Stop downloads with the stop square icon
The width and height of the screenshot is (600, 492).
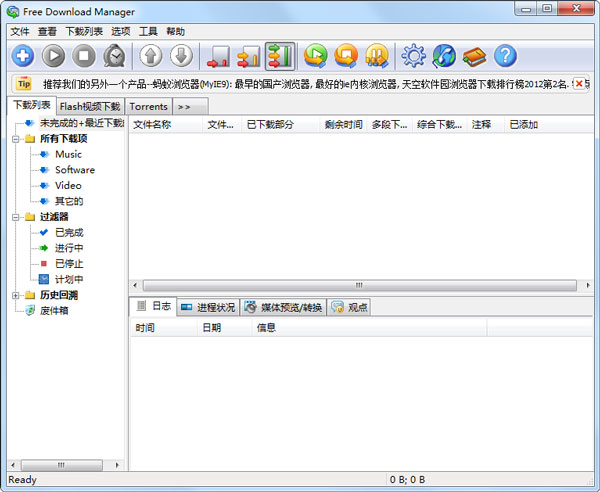84,56
